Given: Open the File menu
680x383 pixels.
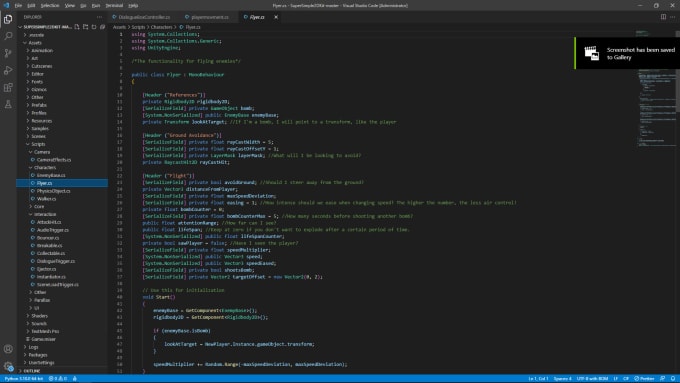Looking at the screenshot, I should [18, 6].
